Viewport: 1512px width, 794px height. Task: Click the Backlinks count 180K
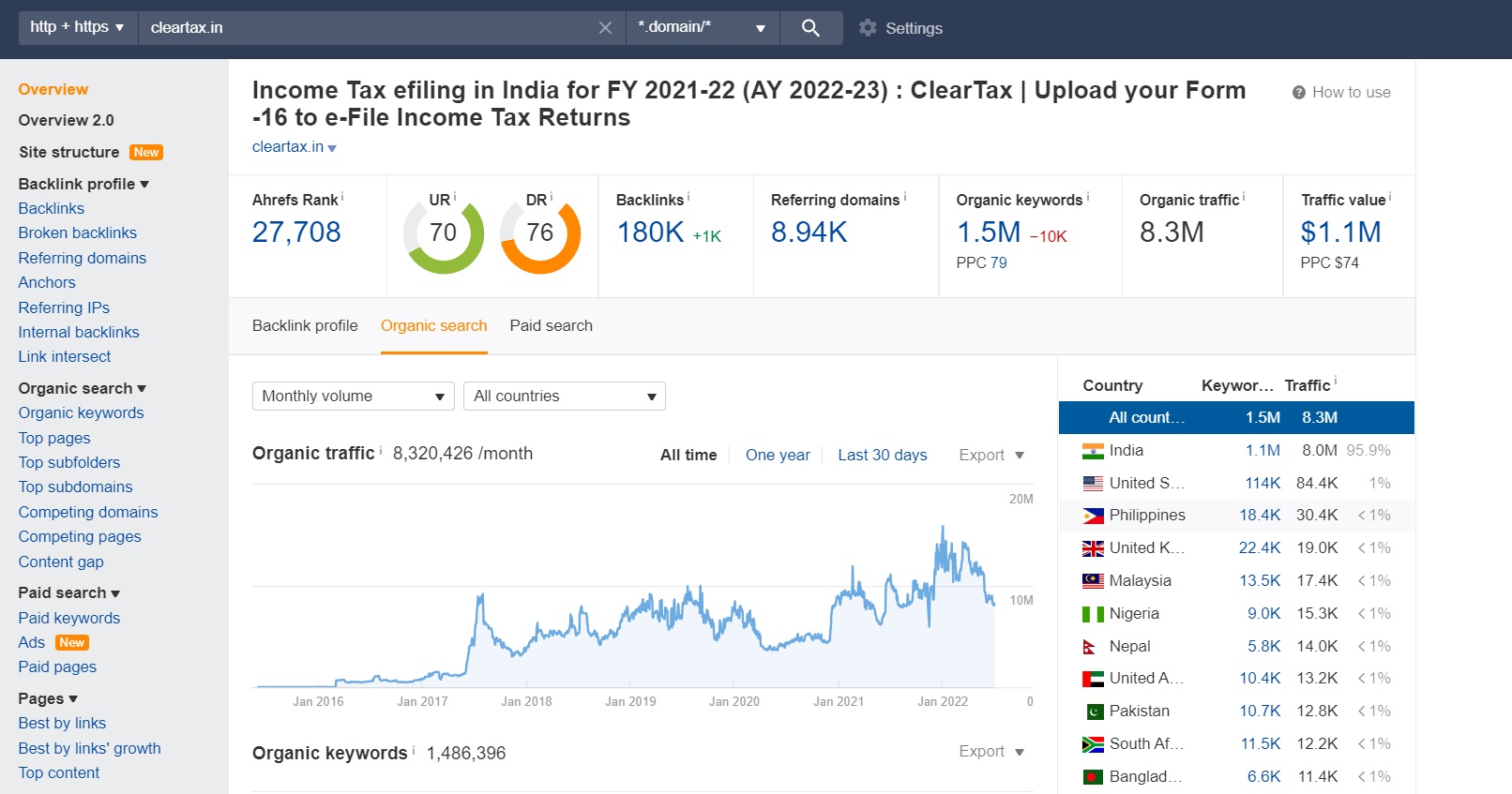click(x=650, y=232)
